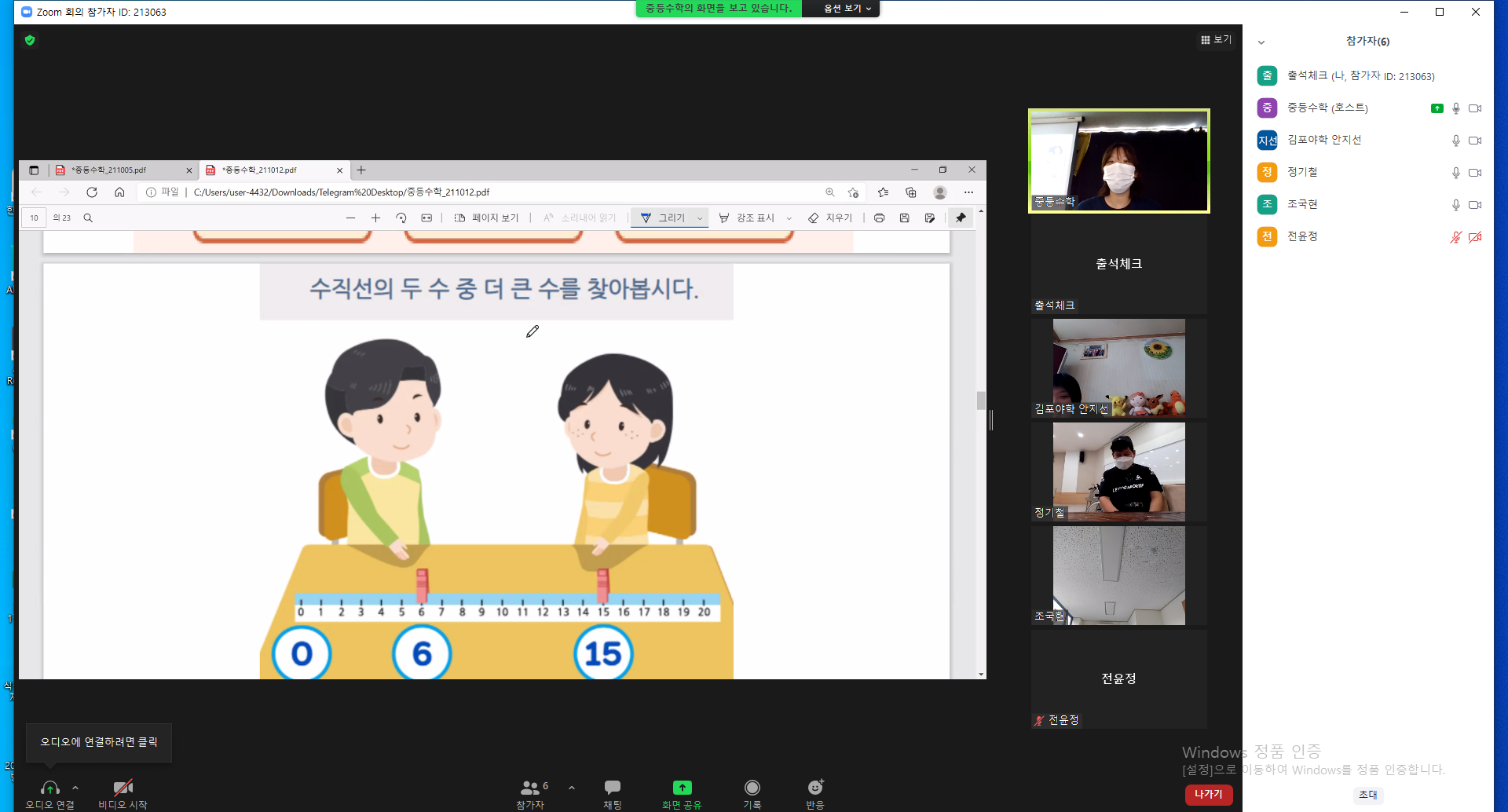Screen dimensions: 1508x812
Task: Click the PDF vertical scrollbar thumb
Action: coord(981,401)
